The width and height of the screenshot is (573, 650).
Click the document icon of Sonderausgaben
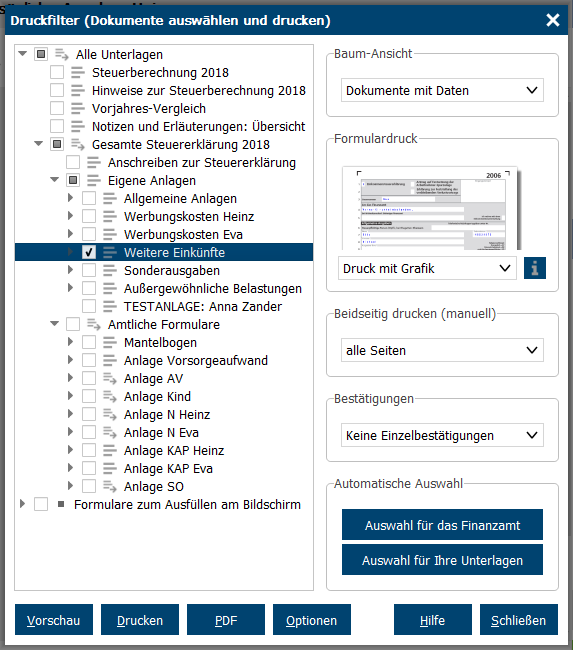(x=110, y=270)
